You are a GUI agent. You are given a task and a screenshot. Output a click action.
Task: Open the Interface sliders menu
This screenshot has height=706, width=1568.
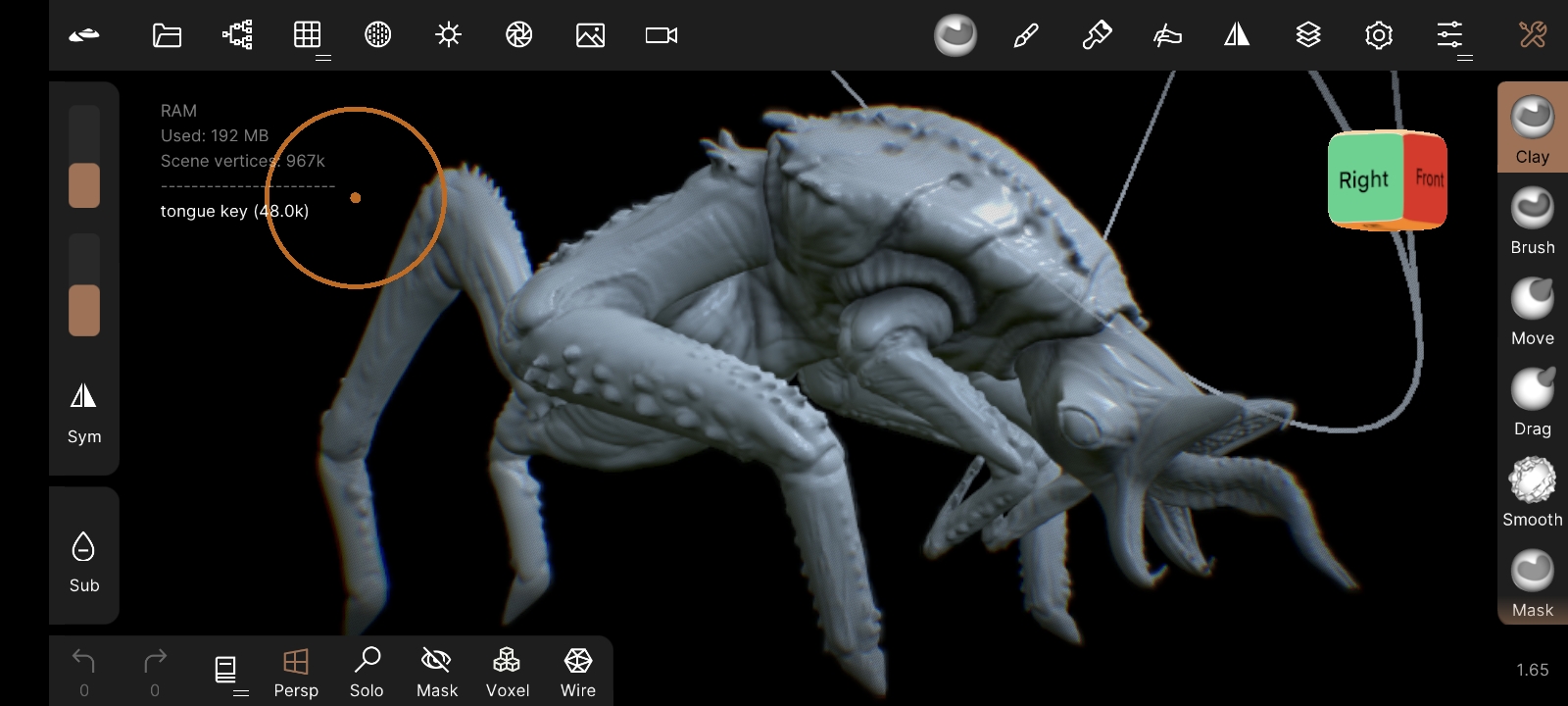pos(1449,35)
